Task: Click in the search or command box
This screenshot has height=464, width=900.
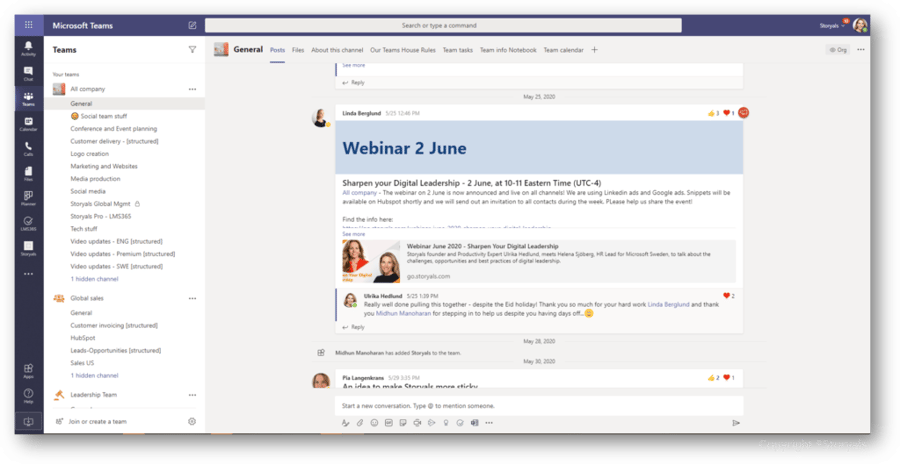Action: click(x=443, y=25)
